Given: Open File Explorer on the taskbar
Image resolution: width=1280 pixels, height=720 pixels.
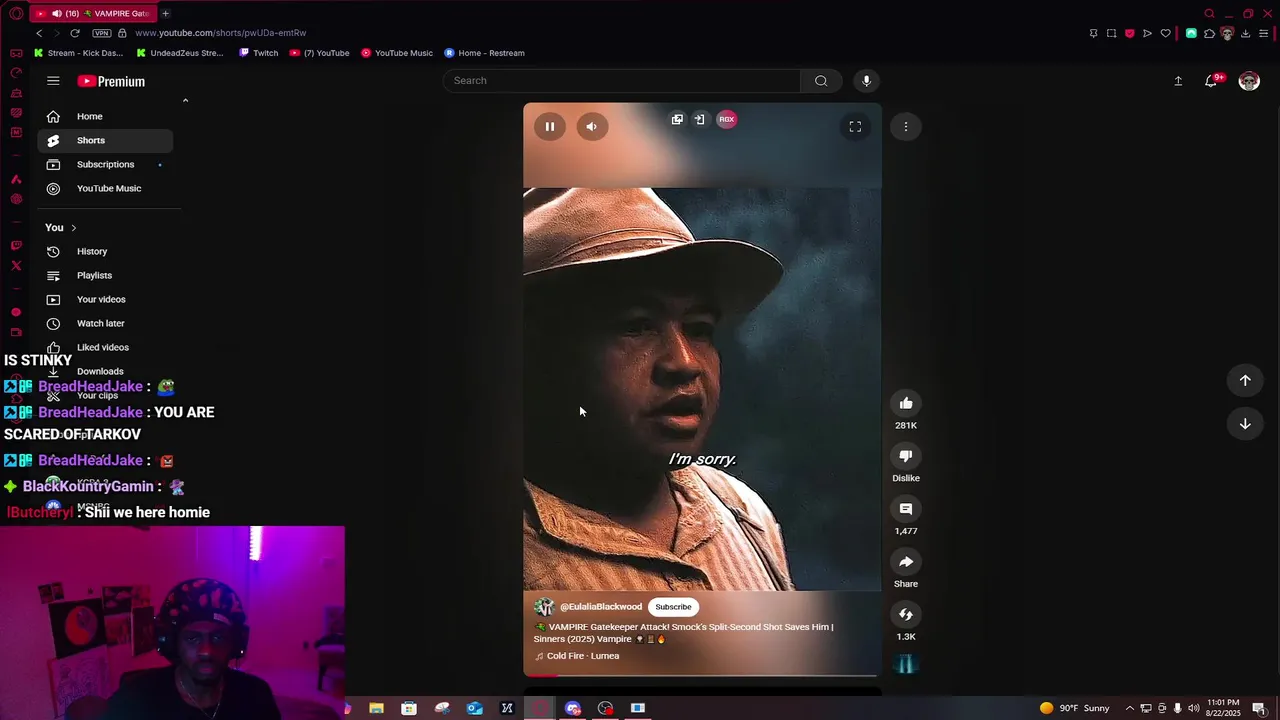Looking at the screenshot, I should click(376, 708).
